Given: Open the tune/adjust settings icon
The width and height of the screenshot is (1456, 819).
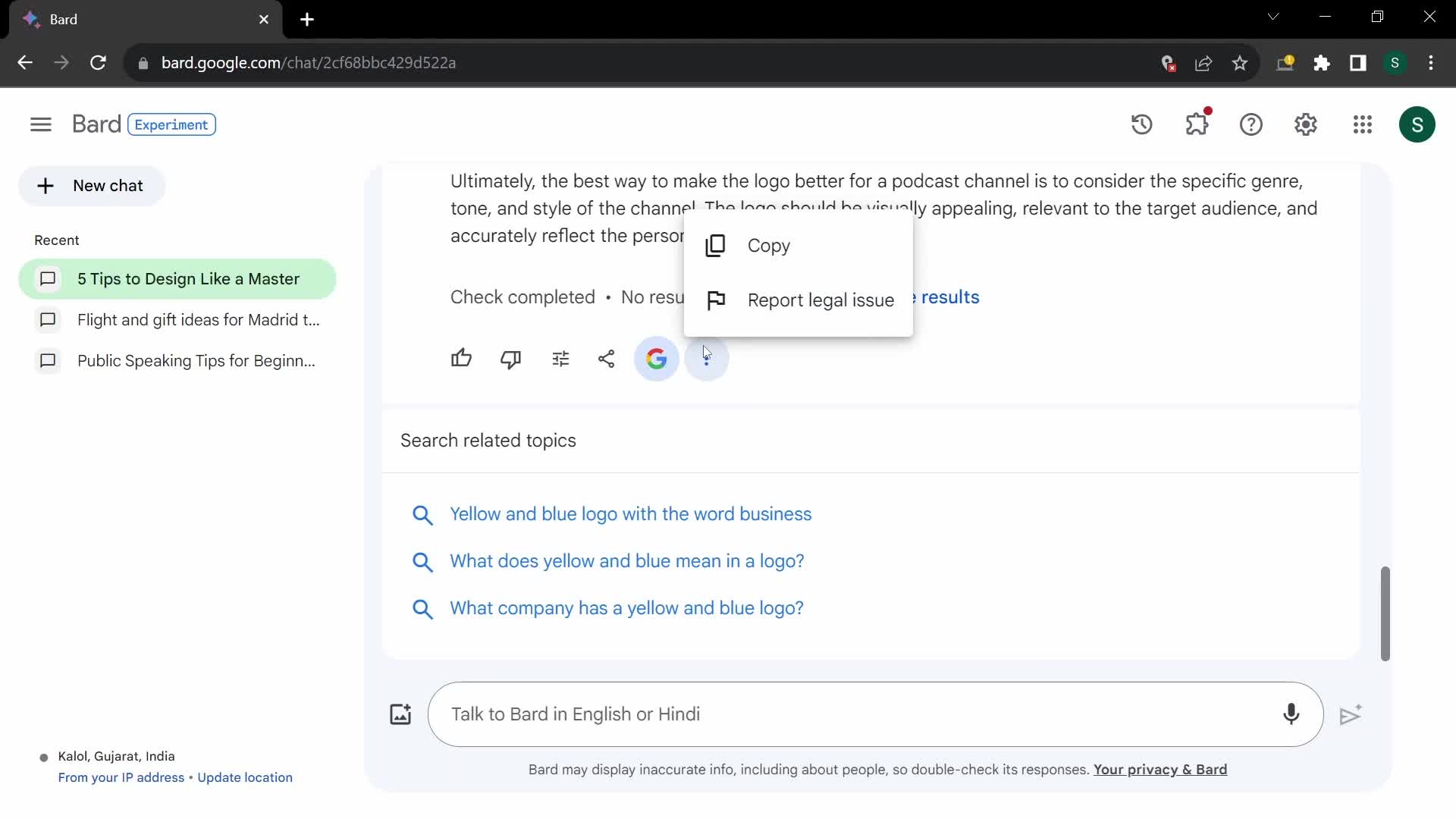Looking at the screenshot, I should click(x=560, y=358).
